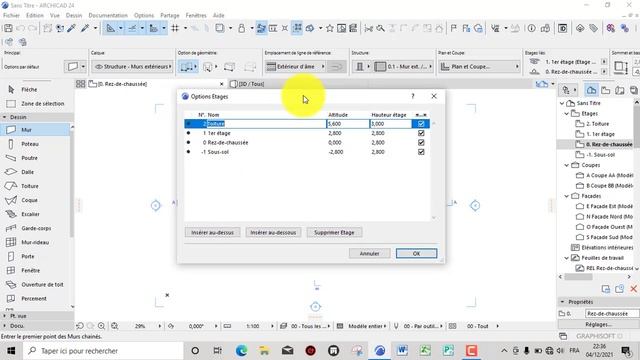The height and width of the screenshot is (360, 640).
Task: Click the delete red X in navigator
Action: pyautogui.click(x=633, y=289)
